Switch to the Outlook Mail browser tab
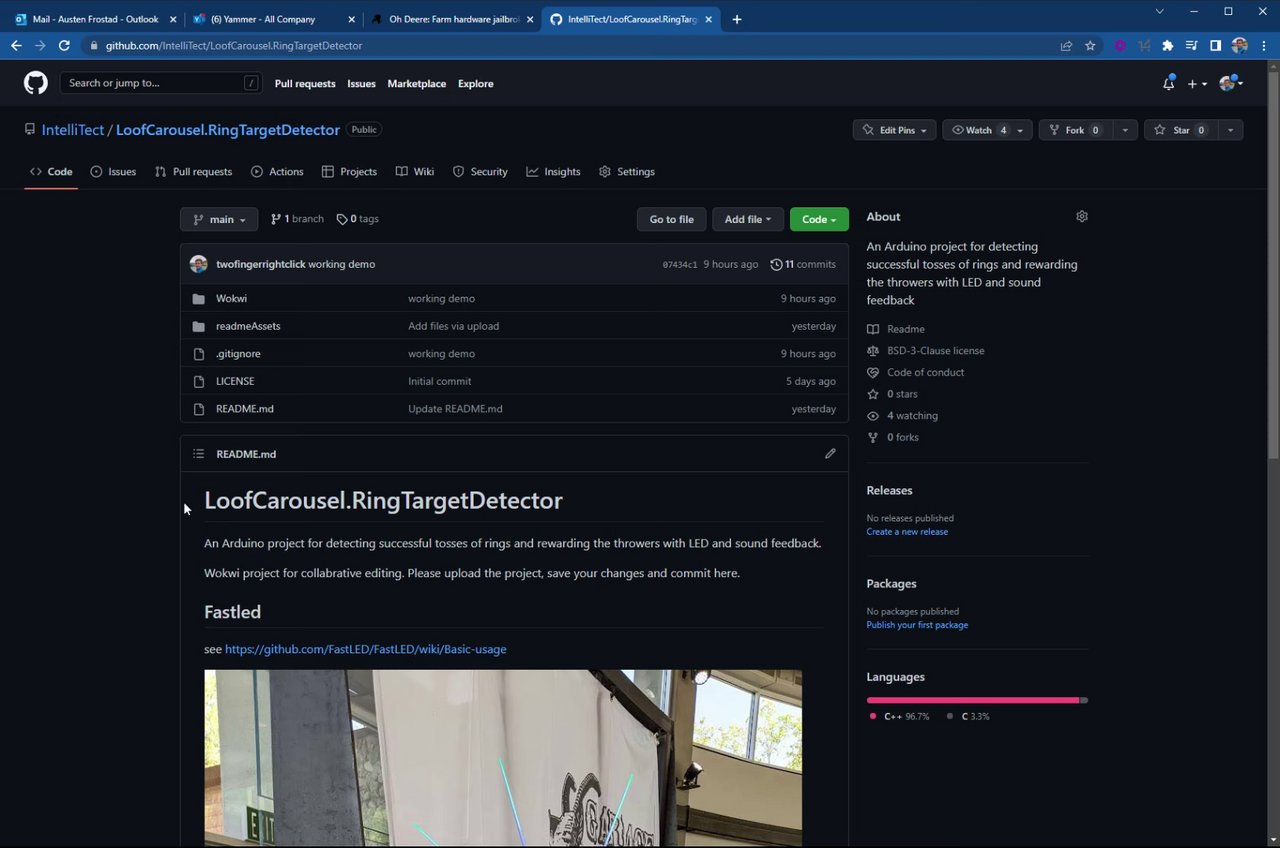This screenshot has height=848, width=1280. click(96, 19)
